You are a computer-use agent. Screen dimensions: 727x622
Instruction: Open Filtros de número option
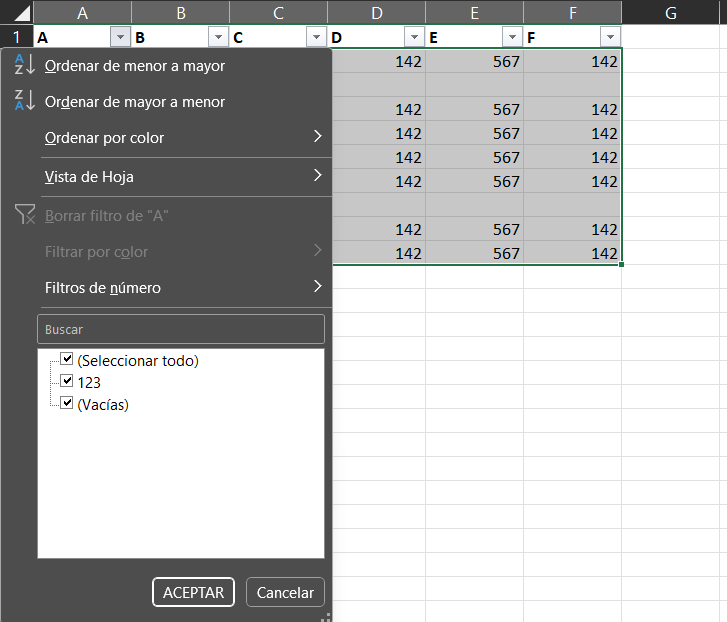[x=103, y=288]
